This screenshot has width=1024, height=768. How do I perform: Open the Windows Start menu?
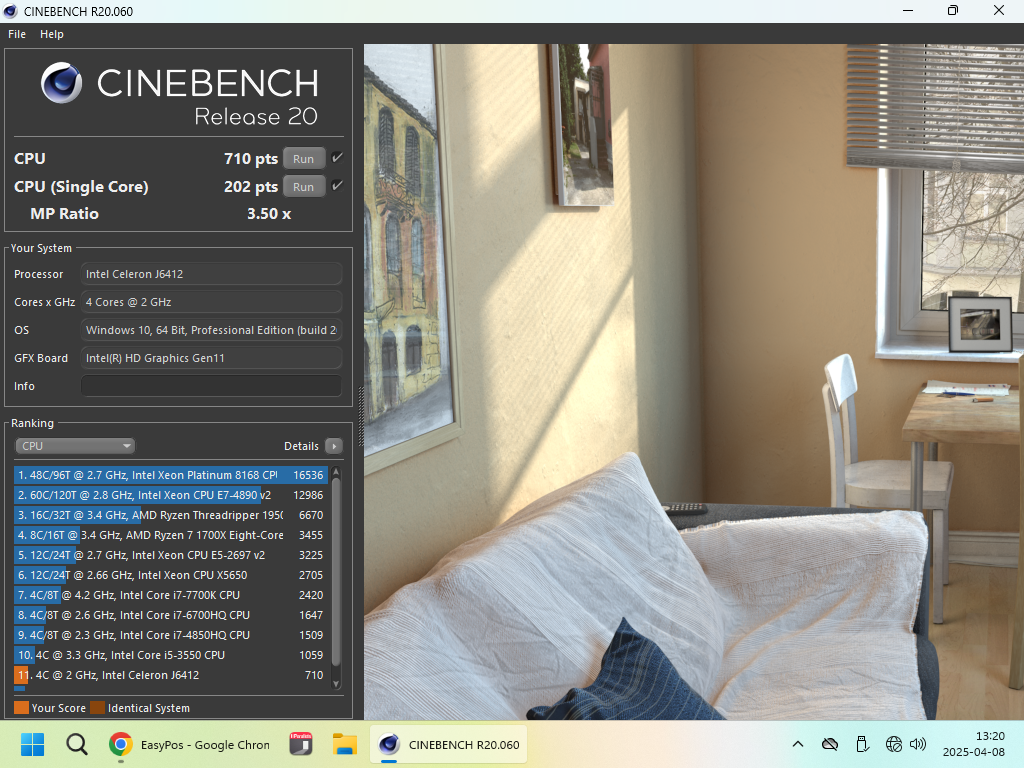click(x=33, y=744)
